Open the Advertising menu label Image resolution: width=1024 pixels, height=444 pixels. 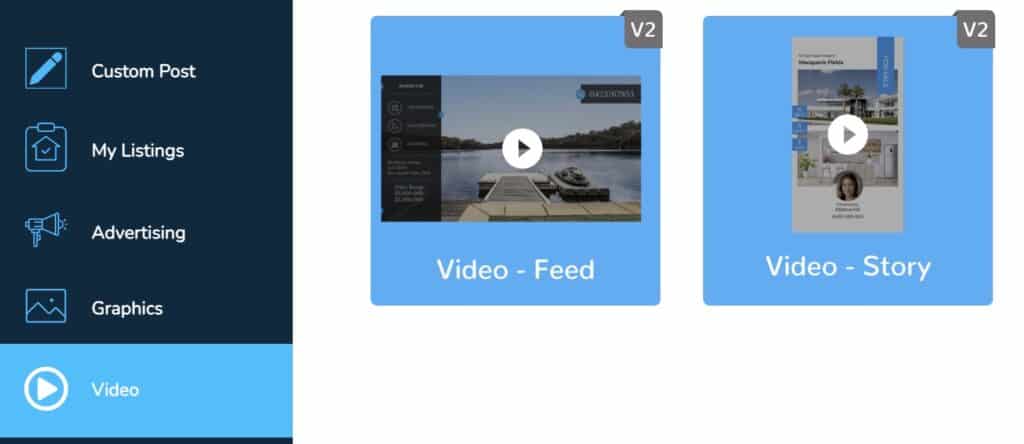(x=138, y=232)
